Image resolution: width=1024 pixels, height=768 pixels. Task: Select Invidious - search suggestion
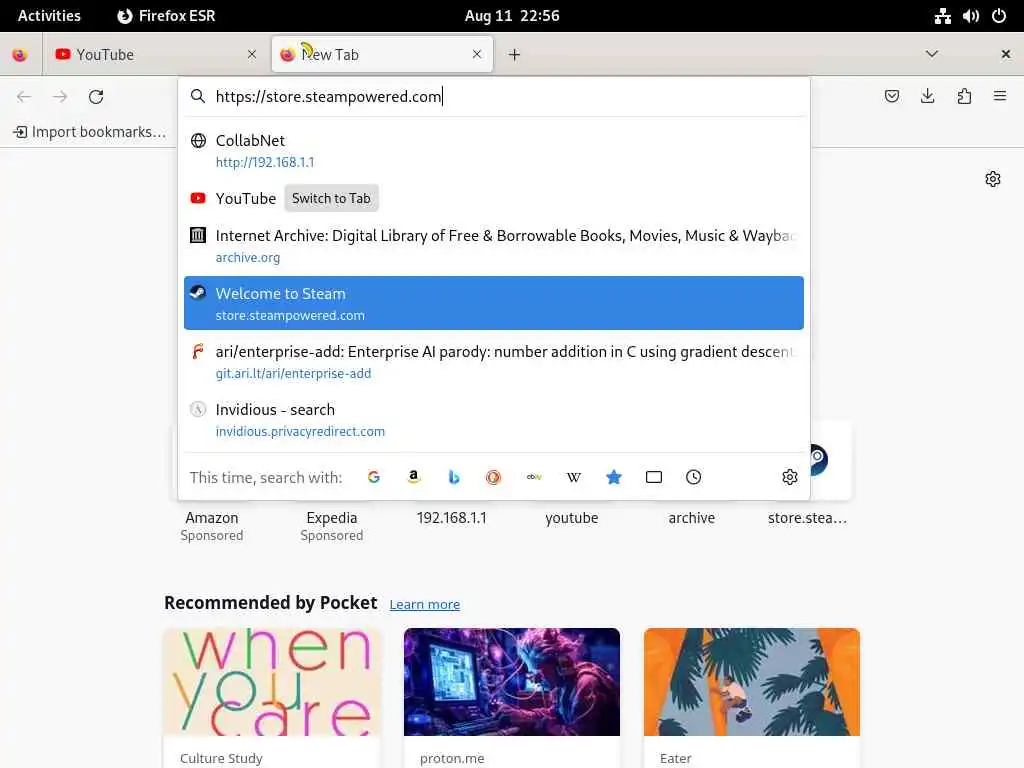(x=494, y=419)
